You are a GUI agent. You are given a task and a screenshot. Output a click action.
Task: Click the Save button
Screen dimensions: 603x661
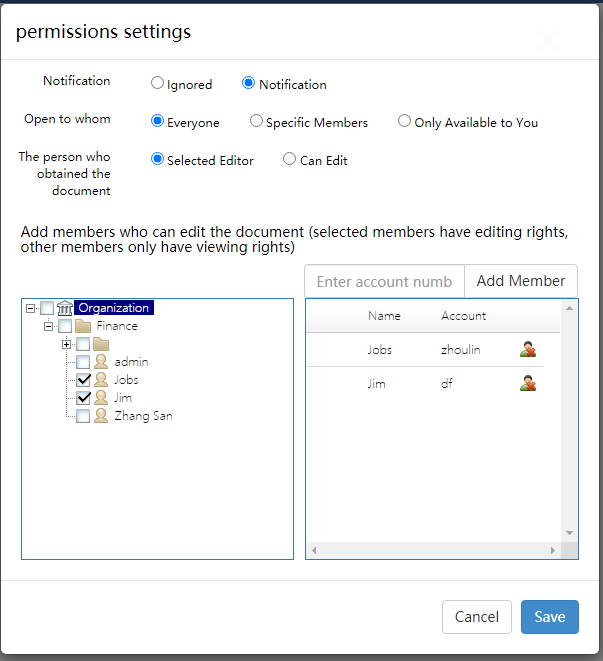click(549, 617)
